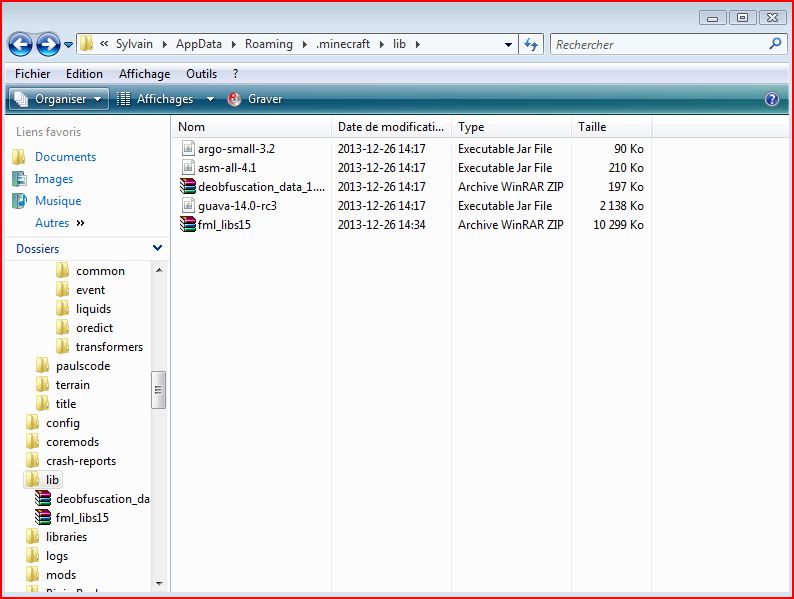Expand arrow after lib breadcrumb

tap(418, 45)
